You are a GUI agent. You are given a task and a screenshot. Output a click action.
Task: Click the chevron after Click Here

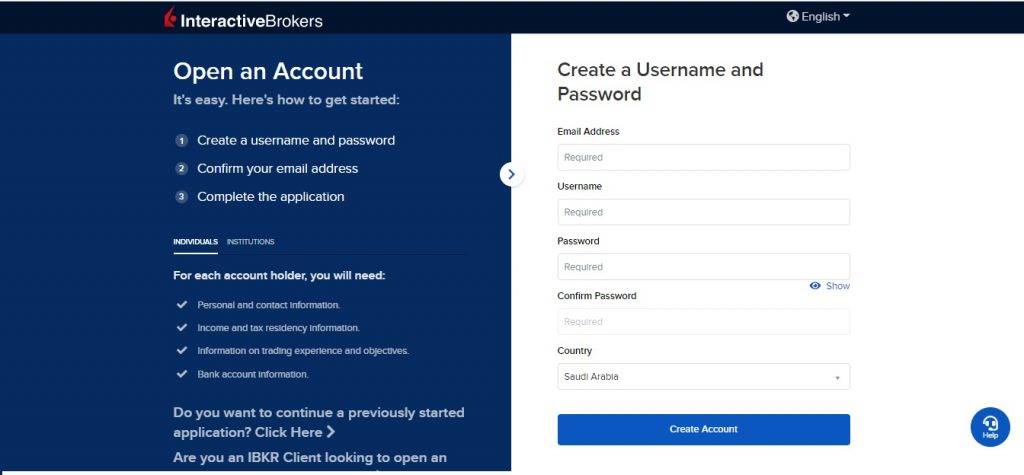[330, 432]
